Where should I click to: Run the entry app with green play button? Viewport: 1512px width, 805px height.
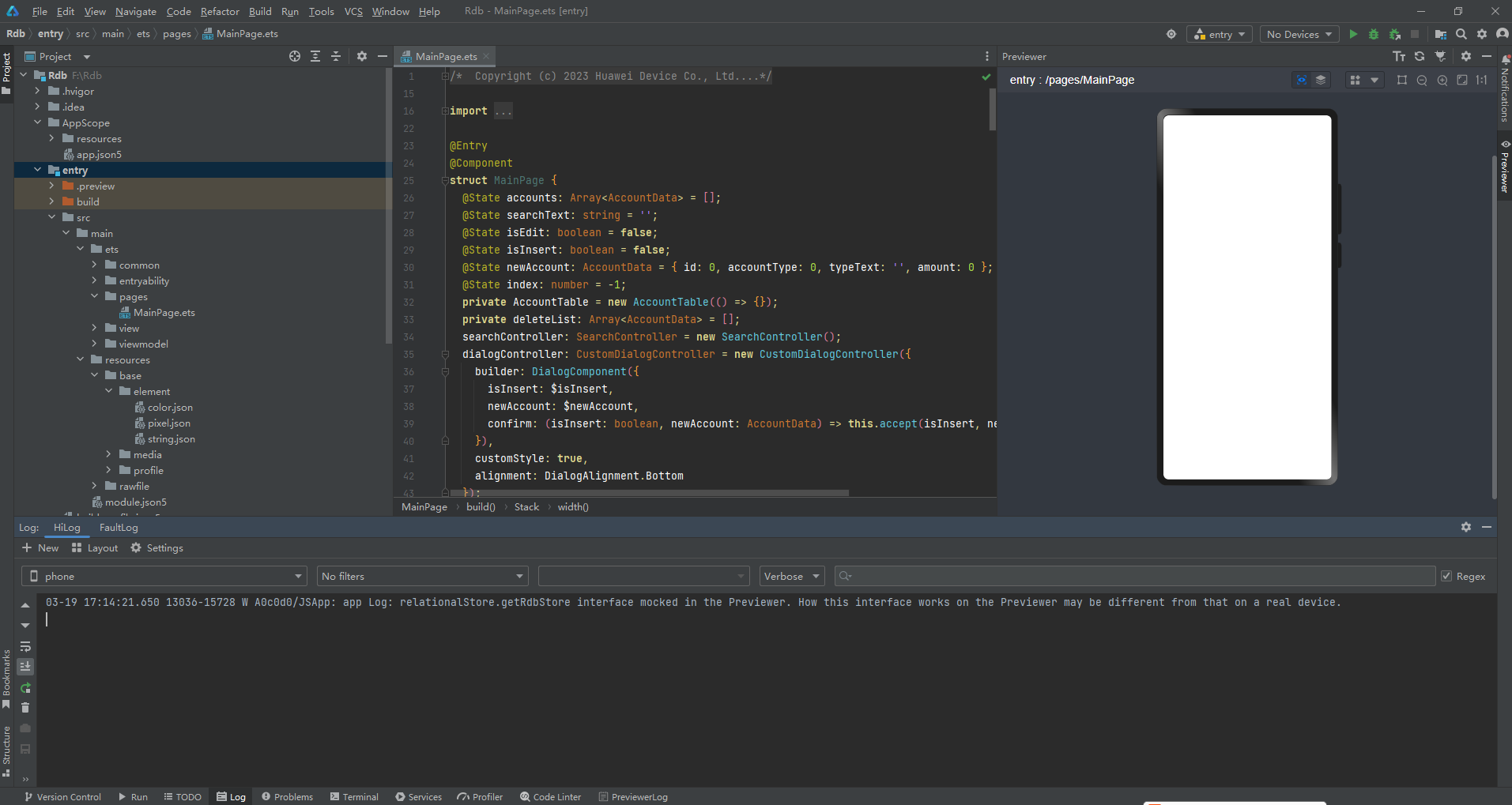[1353, 34]
